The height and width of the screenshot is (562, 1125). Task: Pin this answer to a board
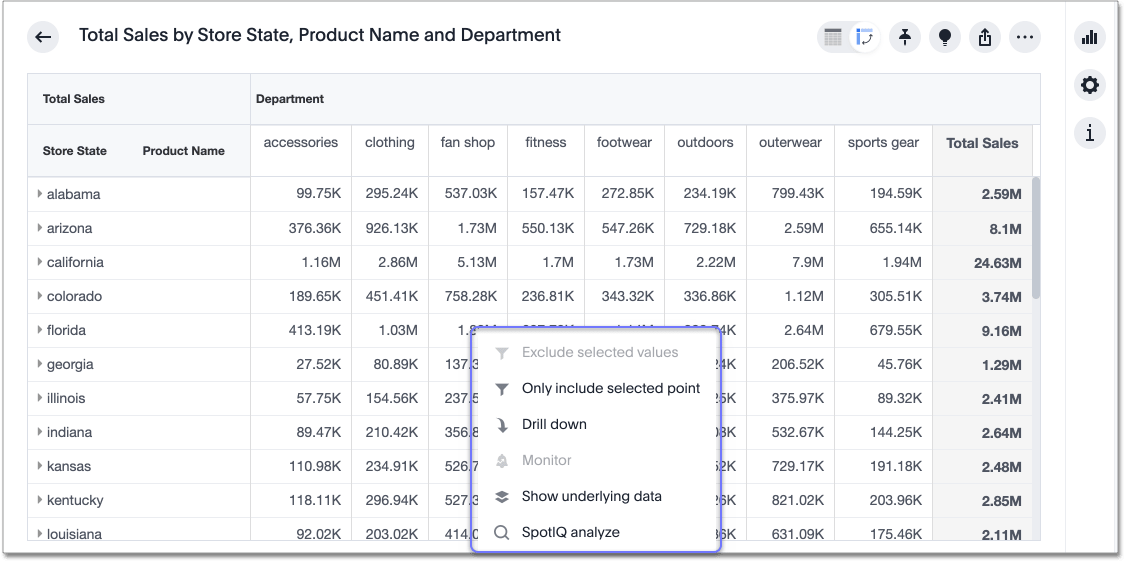pyautogui.click(x=905, y=37)
